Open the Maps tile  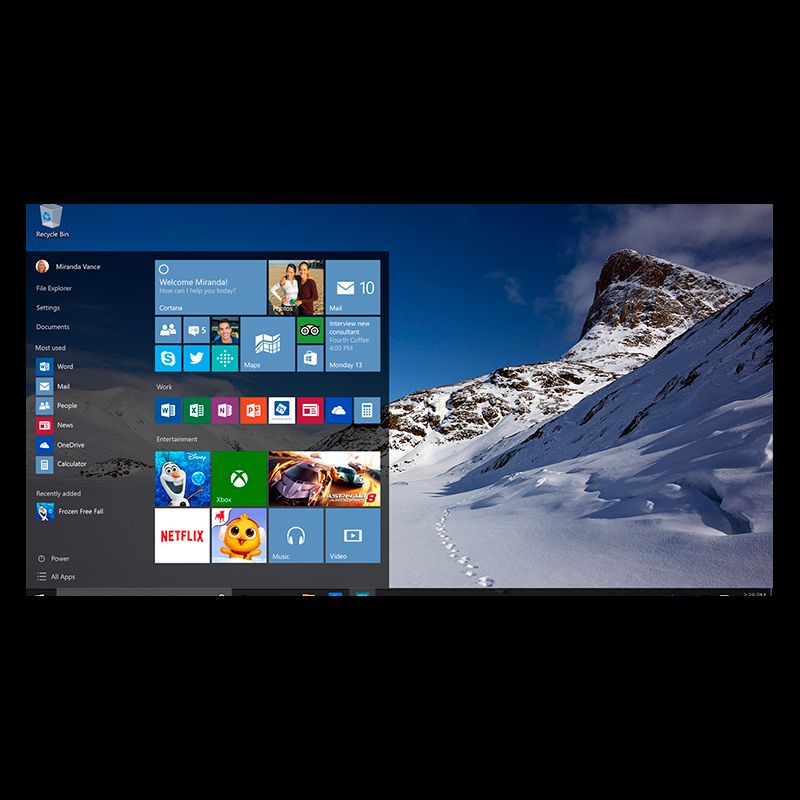[x=267, y=344]
